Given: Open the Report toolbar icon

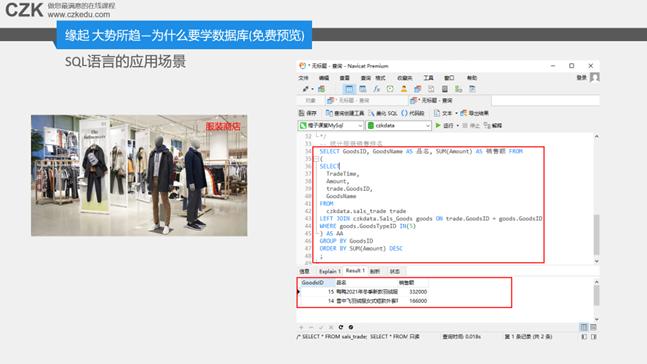Looking at the screenshot, I should pos(431,89).
